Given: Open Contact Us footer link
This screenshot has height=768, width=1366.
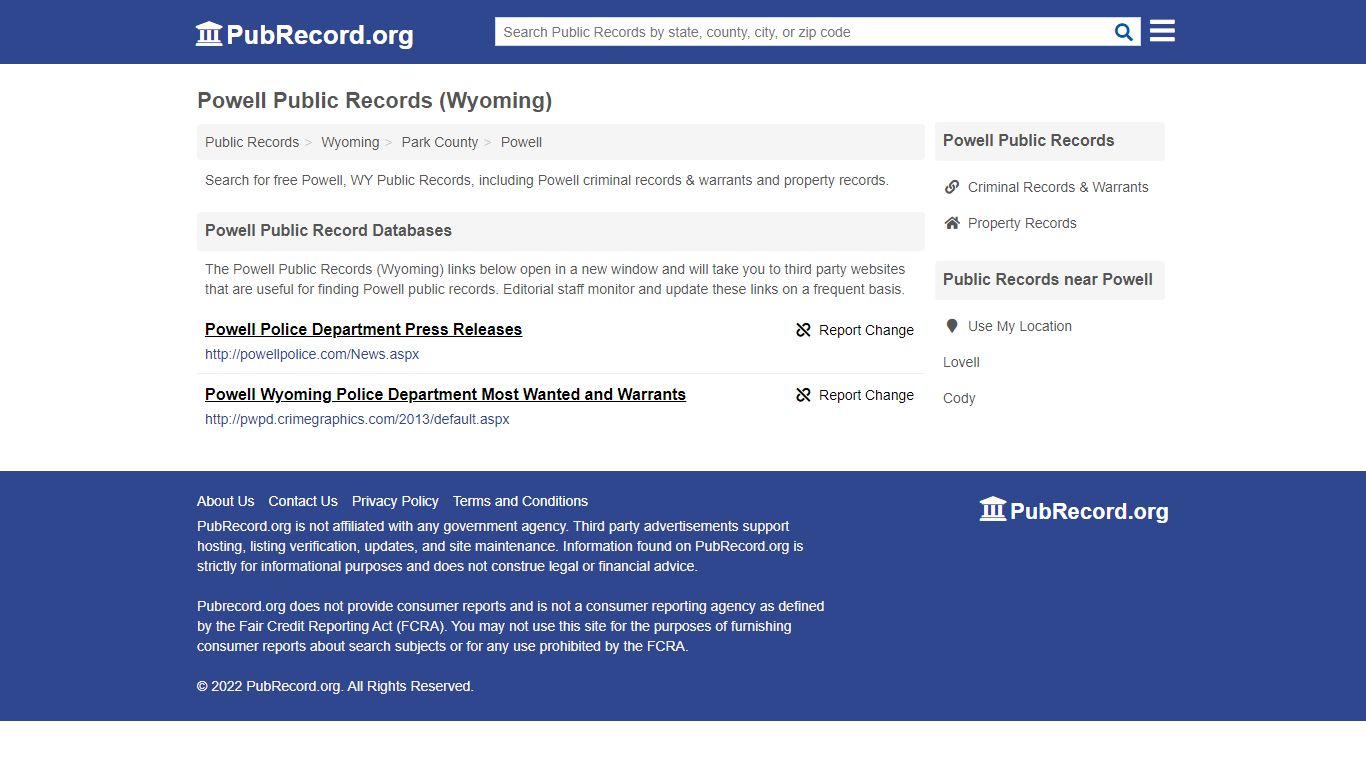Looking at the screenshot, I should [x=303, y=501].
